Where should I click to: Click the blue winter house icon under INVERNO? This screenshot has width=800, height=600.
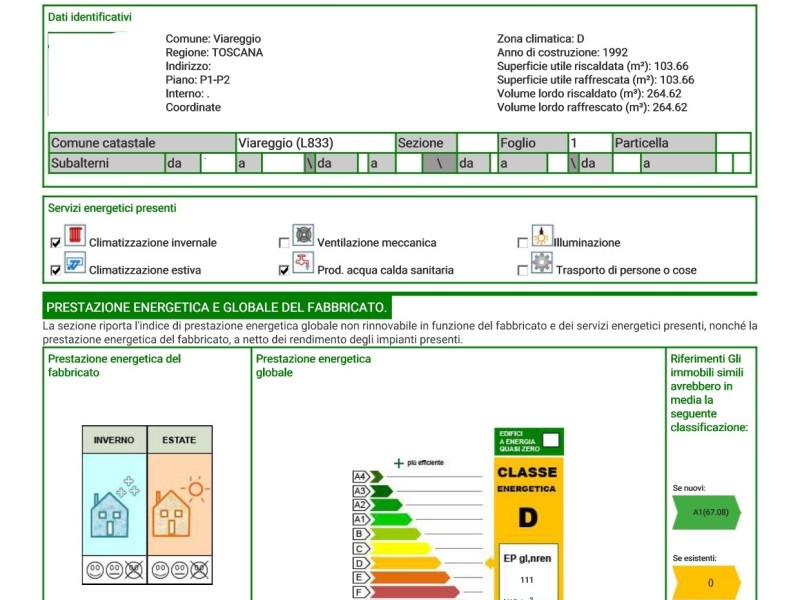click(113, 509)
